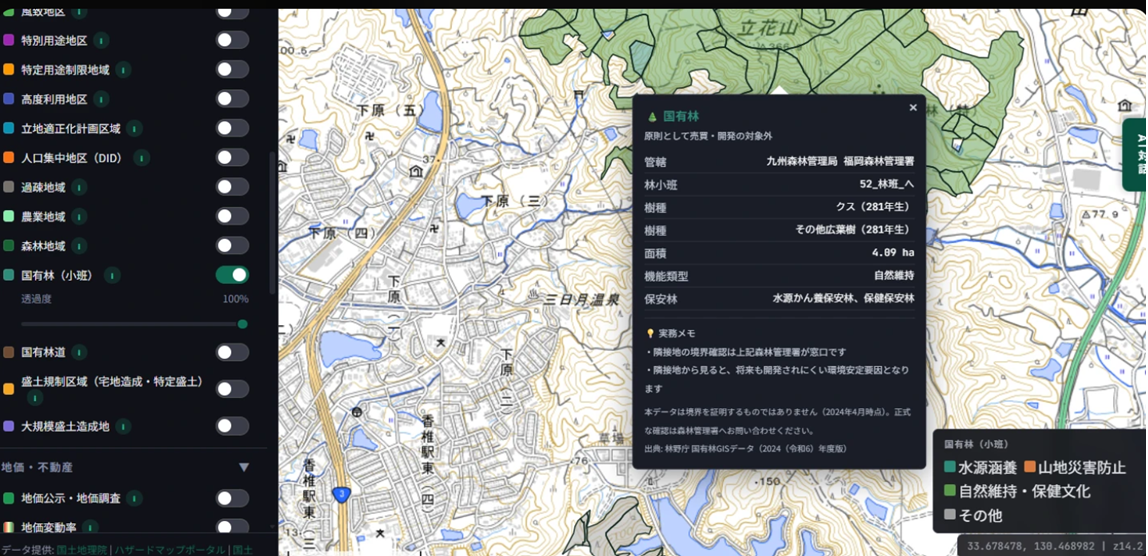
Task: Open info icon next to 森林地域
Action: [79, 246]
